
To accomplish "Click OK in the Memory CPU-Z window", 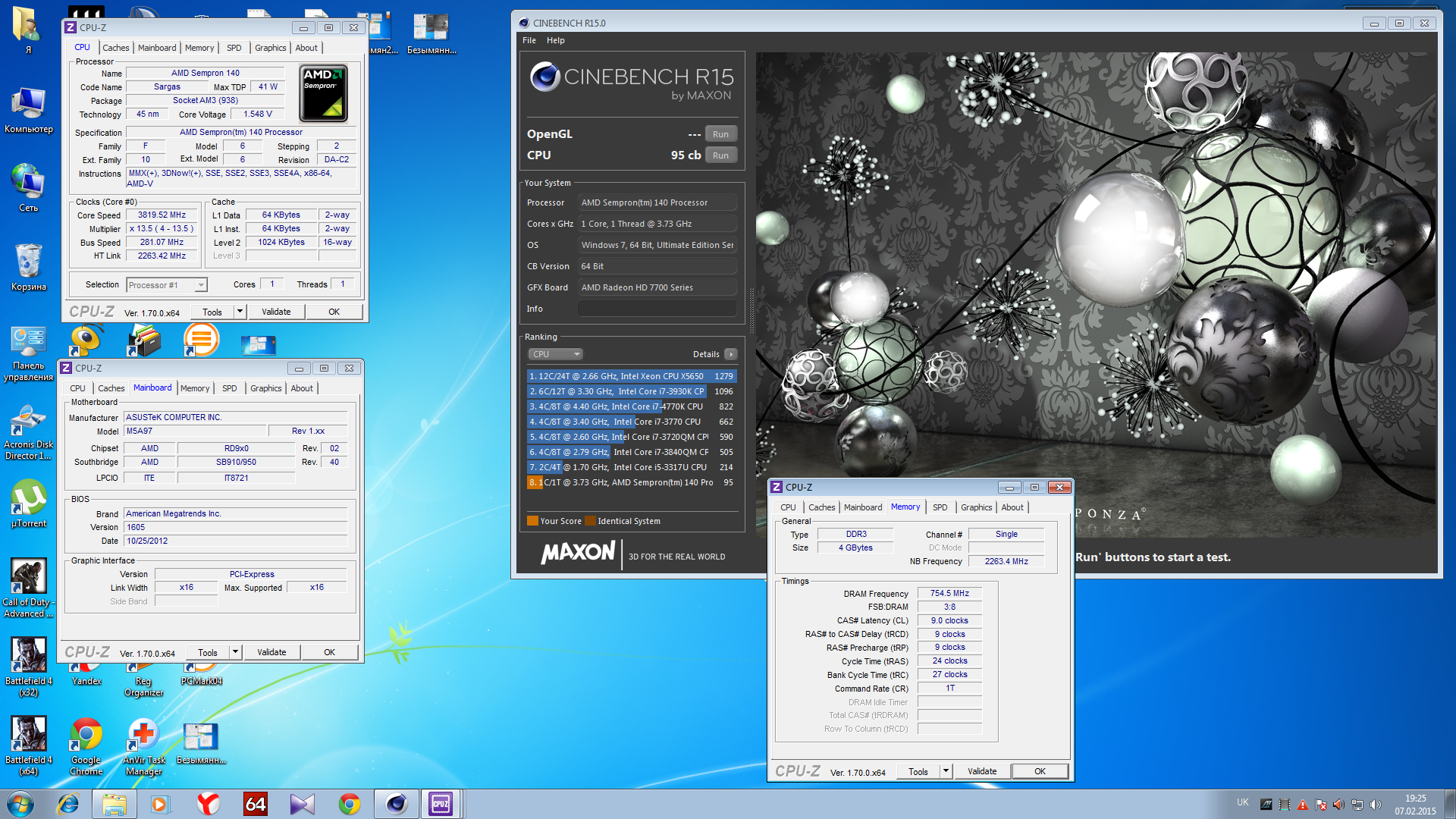I will coord(1040,771).
